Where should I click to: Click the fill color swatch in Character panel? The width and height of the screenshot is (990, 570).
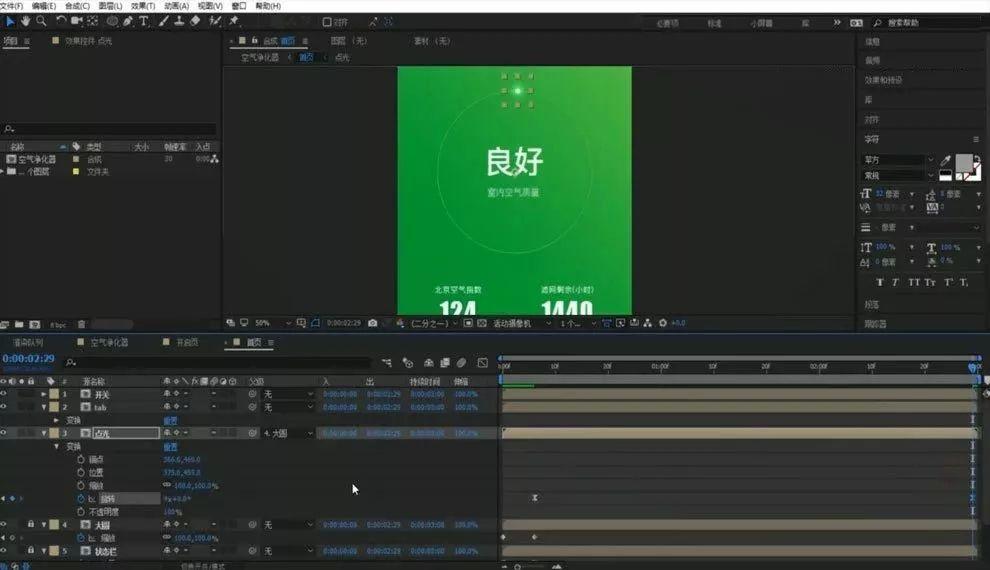tap(964, 162)
